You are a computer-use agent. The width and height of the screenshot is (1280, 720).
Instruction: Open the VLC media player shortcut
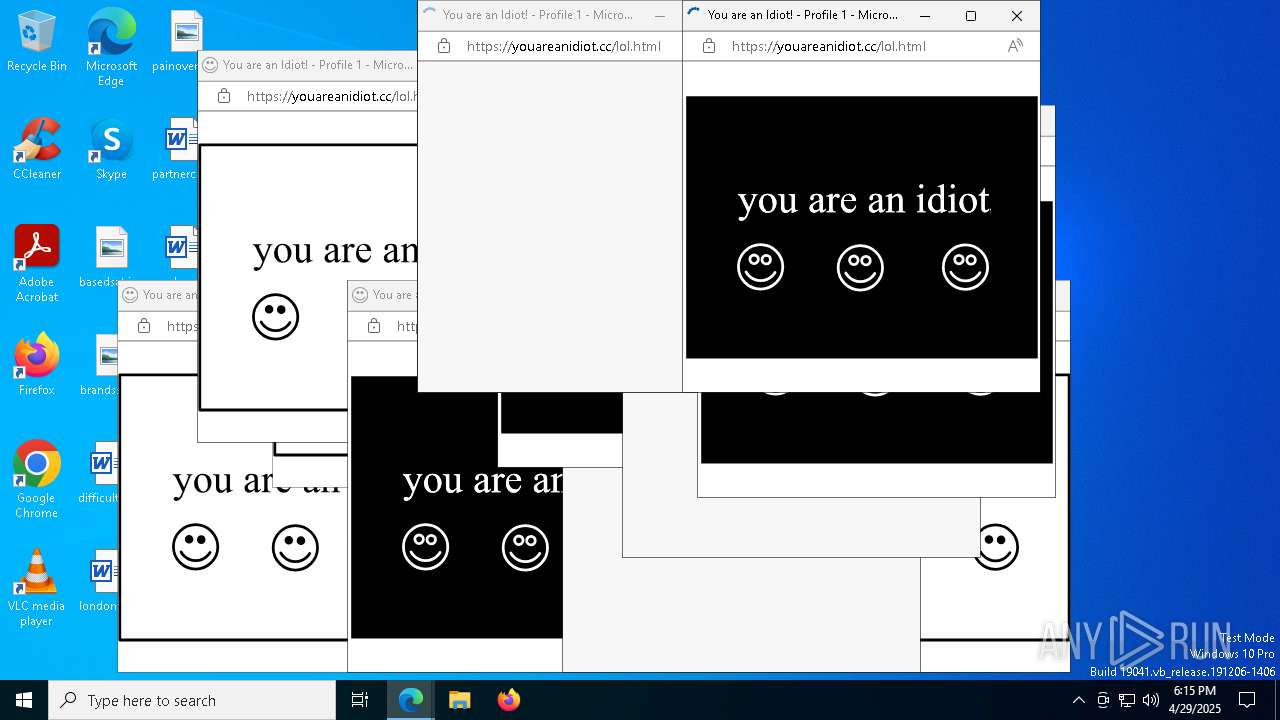[37, 588]
